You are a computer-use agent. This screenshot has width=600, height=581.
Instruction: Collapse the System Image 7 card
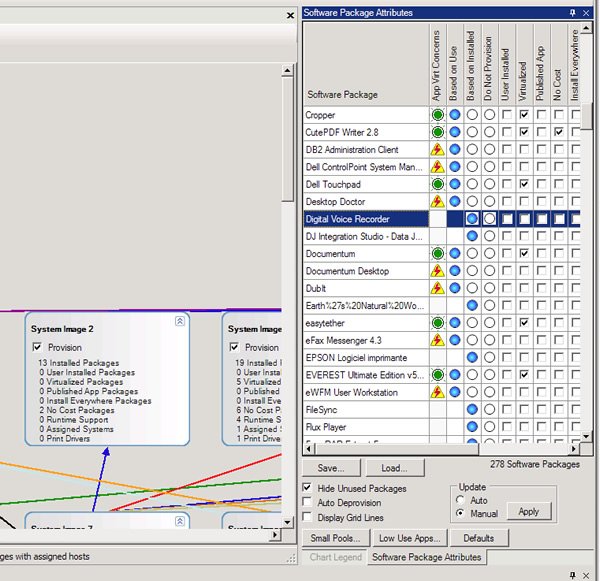click(179, 521)
